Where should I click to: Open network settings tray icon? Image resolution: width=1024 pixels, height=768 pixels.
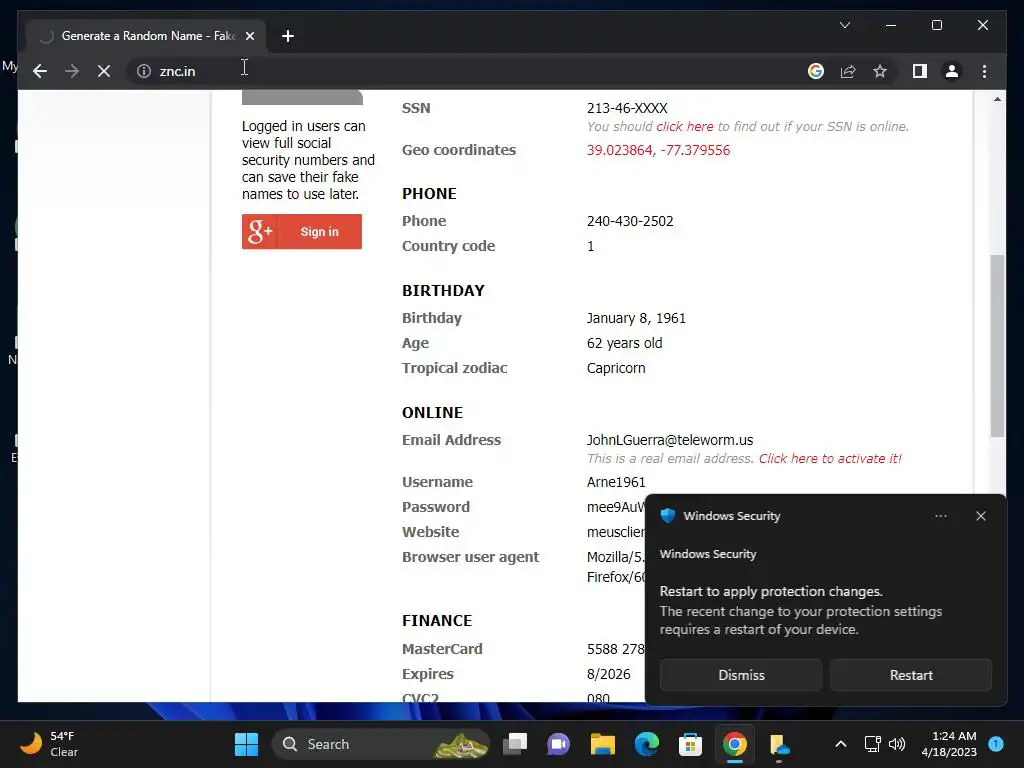pos(872,744)
